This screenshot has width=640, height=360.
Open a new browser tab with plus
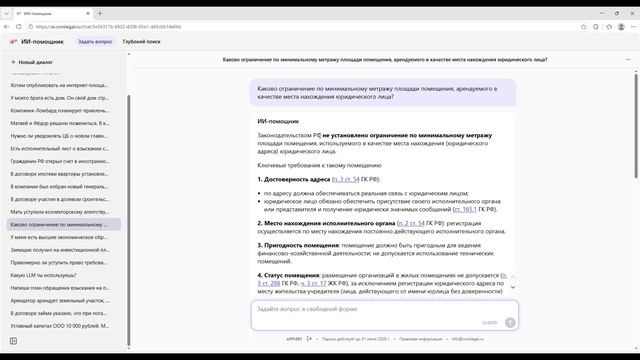coord(100,13)
